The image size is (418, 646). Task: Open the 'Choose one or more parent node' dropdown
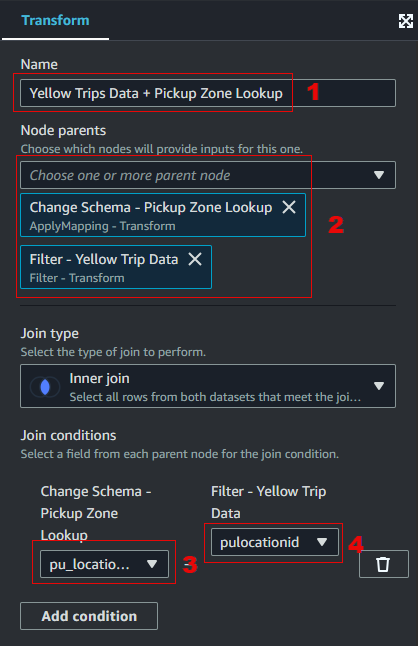pos(208,175)
